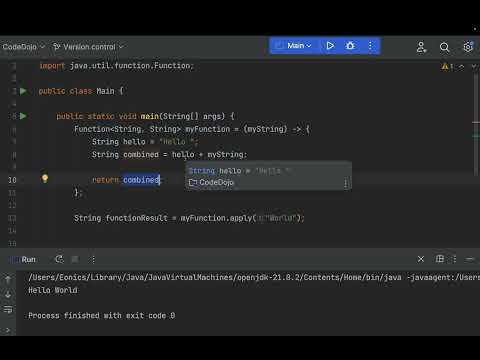Rerun Main in Run panel
480x360 pixels.
pos(59,259)
